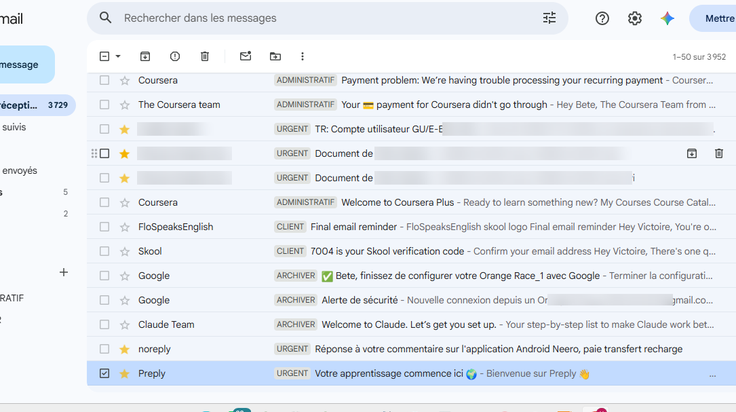Star the Alerte de sécurité Google email
736x412 pixels.
[124, 301]
